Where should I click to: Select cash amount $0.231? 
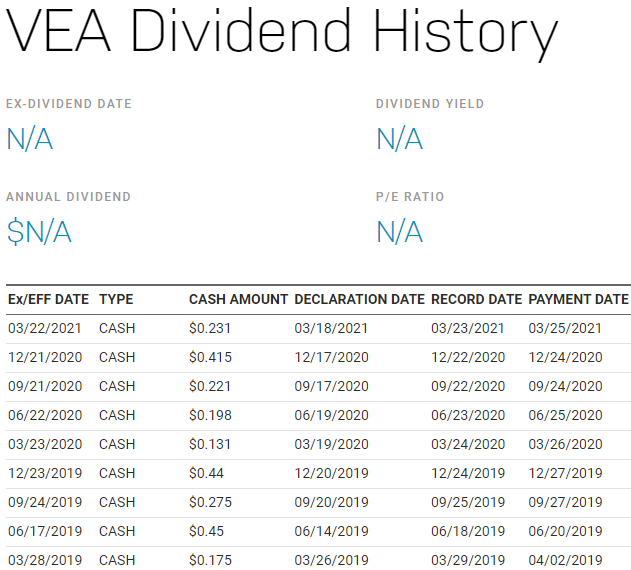[x=210, y=328]
